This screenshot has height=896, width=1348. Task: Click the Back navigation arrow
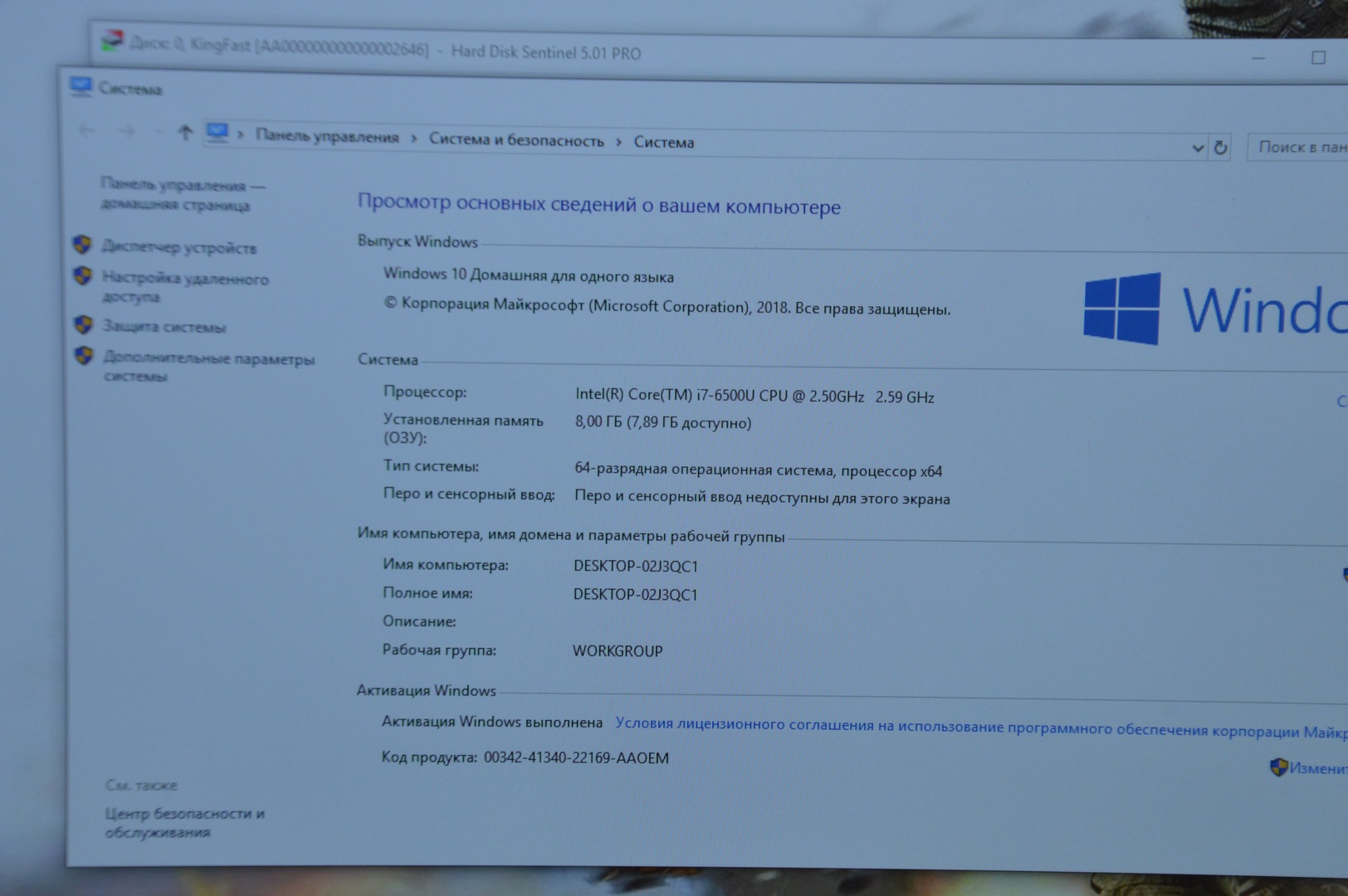[86, 130]
